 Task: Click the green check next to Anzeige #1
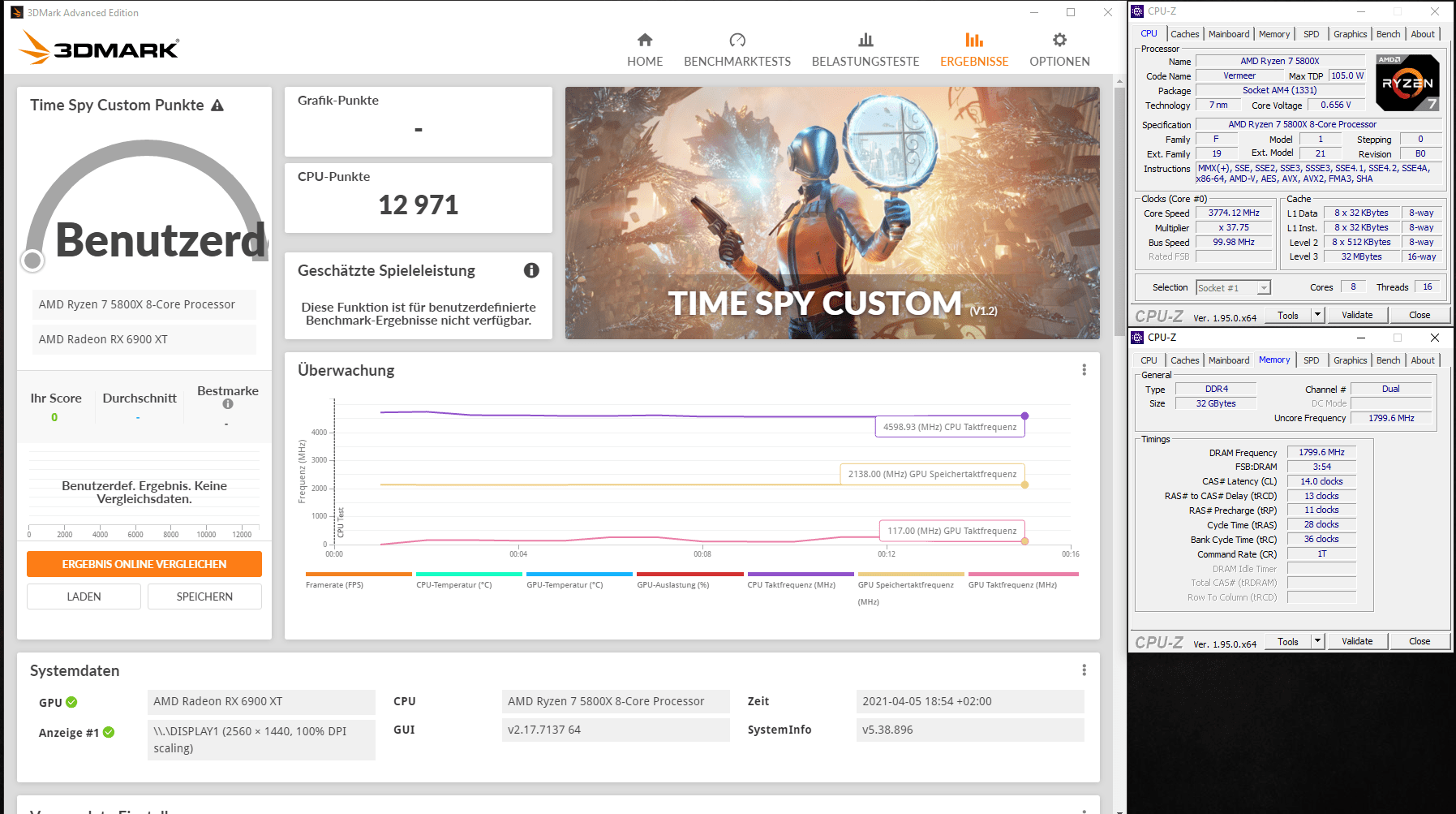click(109, 732)
